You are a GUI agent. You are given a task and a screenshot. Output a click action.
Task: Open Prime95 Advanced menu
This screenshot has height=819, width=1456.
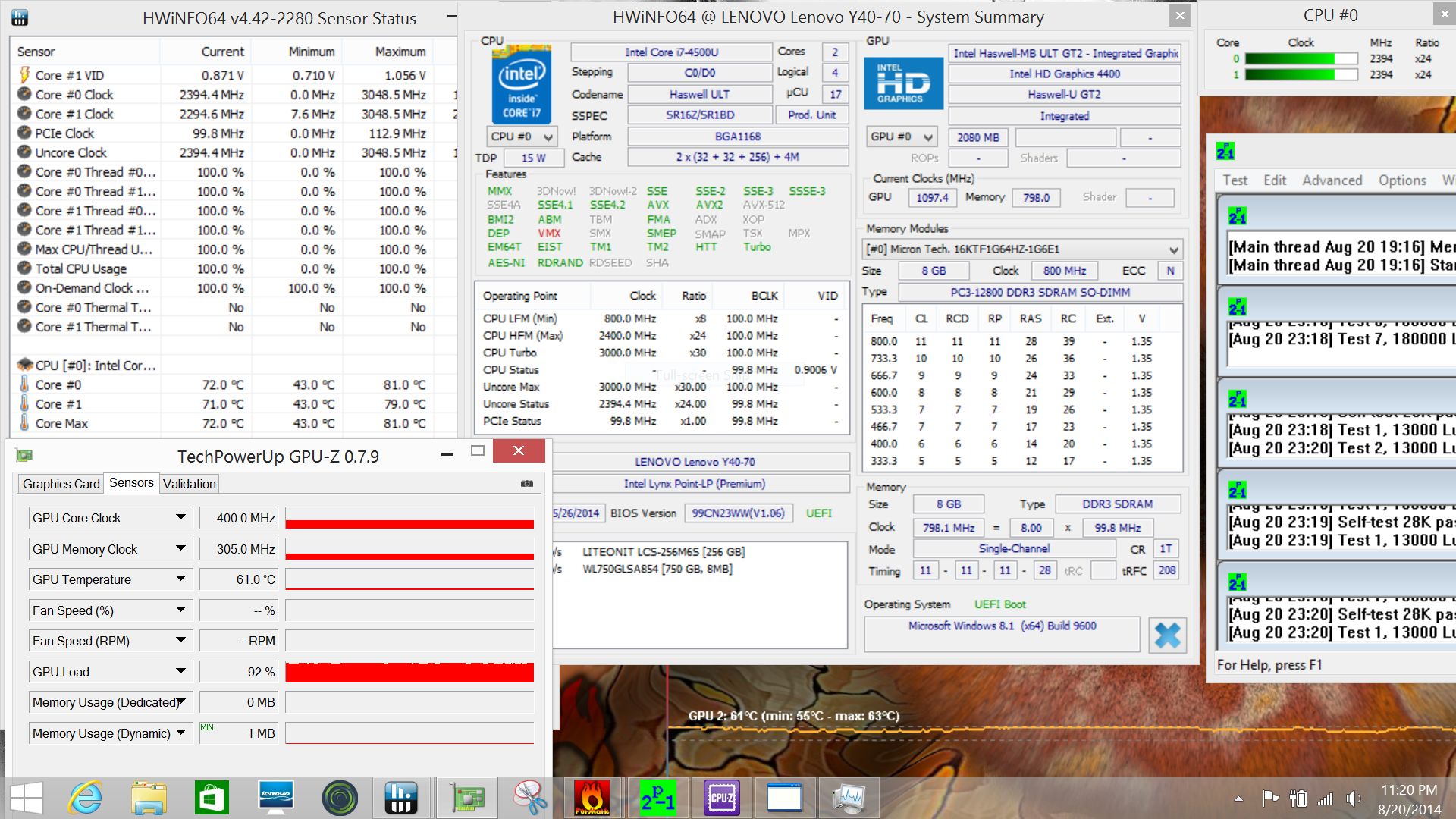(x=1332, y=180)
